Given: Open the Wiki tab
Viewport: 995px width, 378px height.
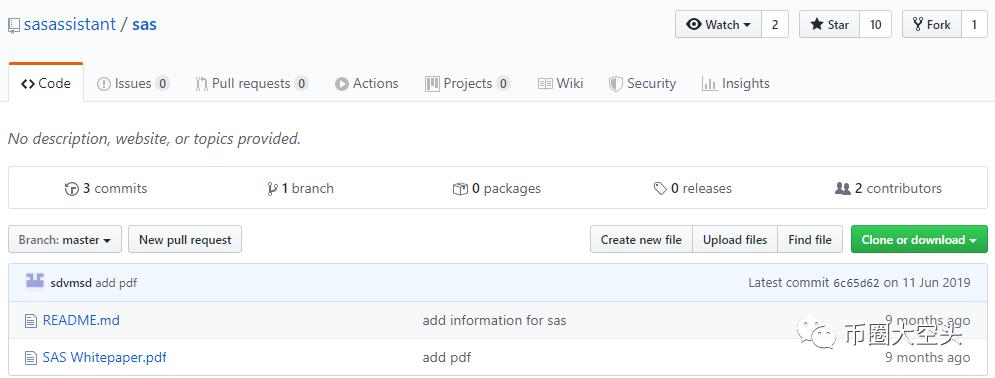Looking at the screenshot, I should click(560, 83).
